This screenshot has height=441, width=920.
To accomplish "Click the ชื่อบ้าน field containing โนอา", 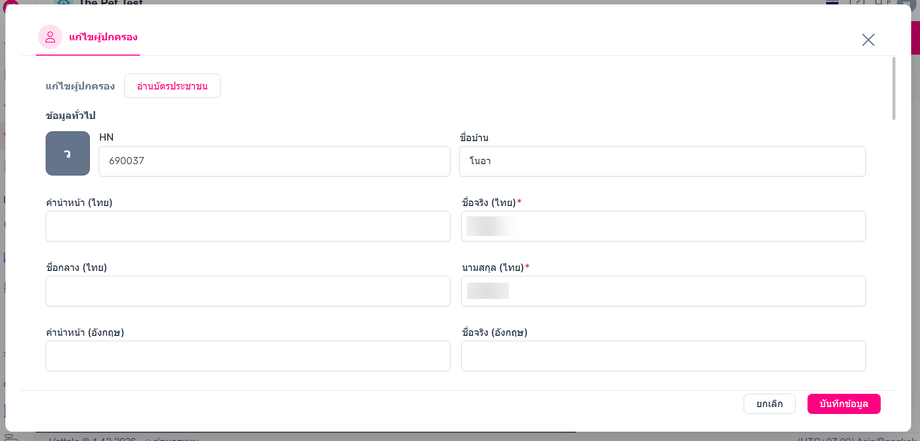I will coord(662,161).
